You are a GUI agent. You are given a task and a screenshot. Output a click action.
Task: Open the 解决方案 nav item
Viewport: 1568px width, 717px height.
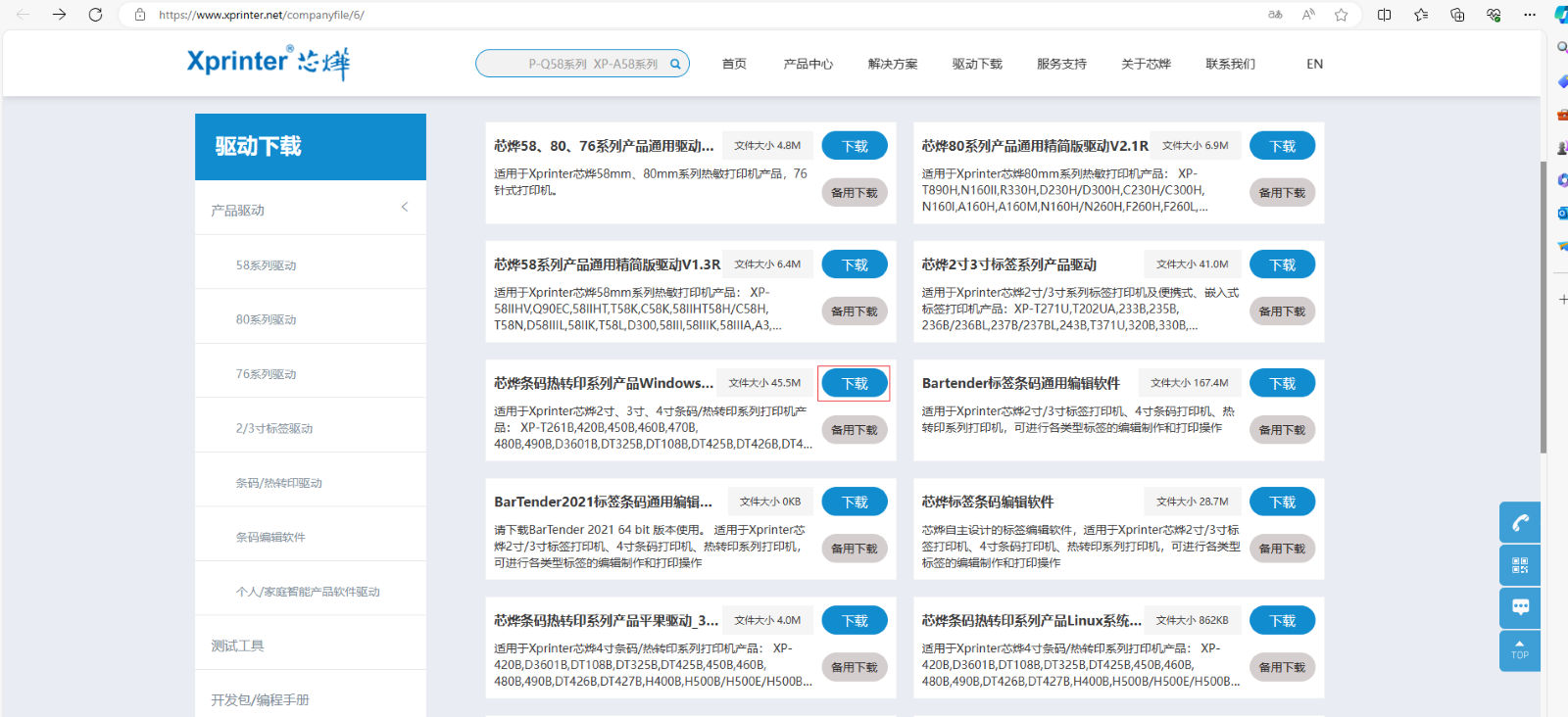tap(893, 64)
